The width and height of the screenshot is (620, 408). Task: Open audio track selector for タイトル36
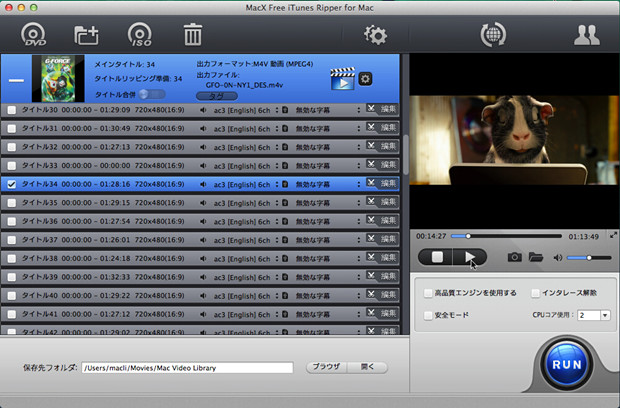pyautogui.click(x=277, y=221)
